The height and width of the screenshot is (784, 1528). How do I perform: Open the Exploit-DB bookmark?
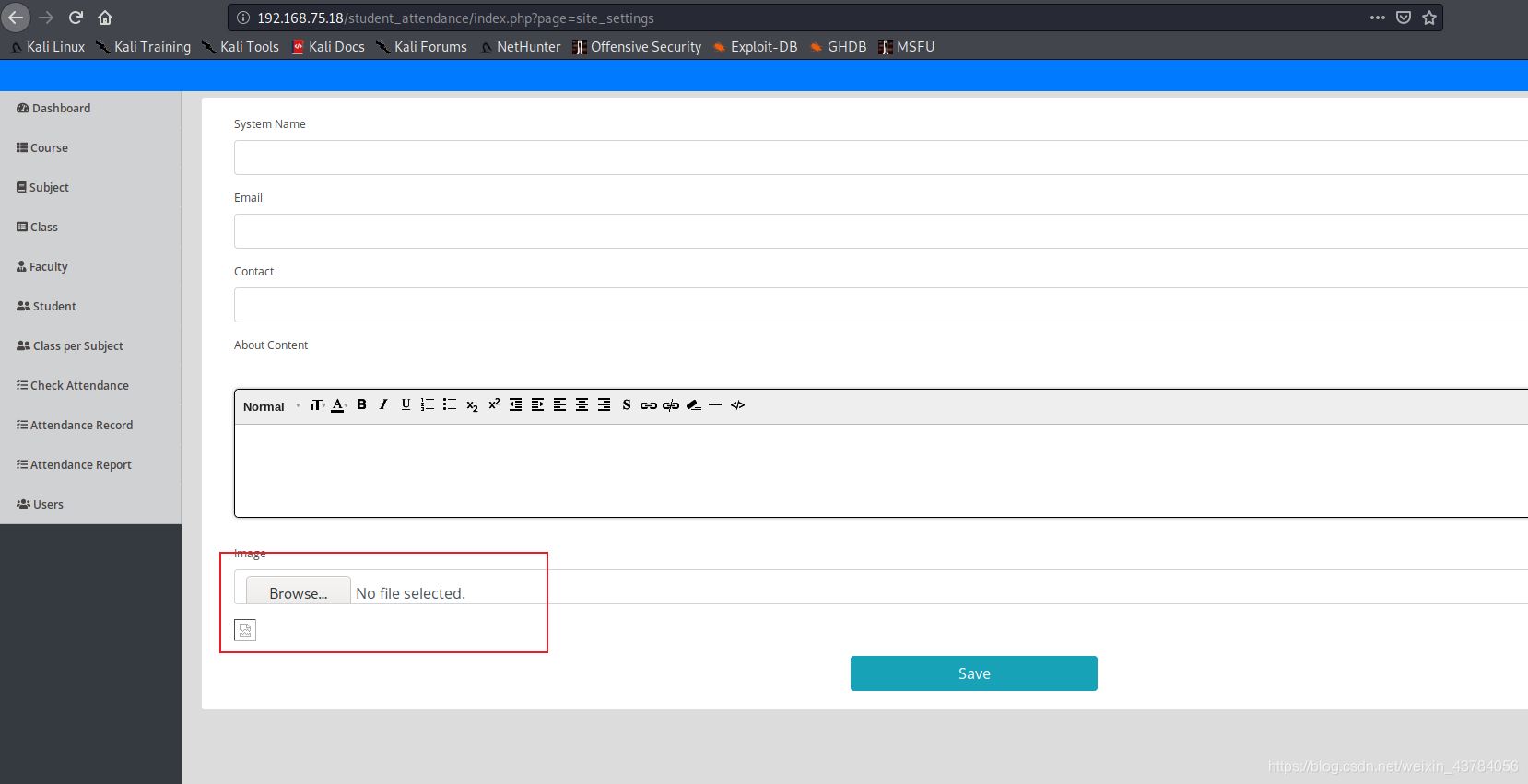tap(756, 47)
